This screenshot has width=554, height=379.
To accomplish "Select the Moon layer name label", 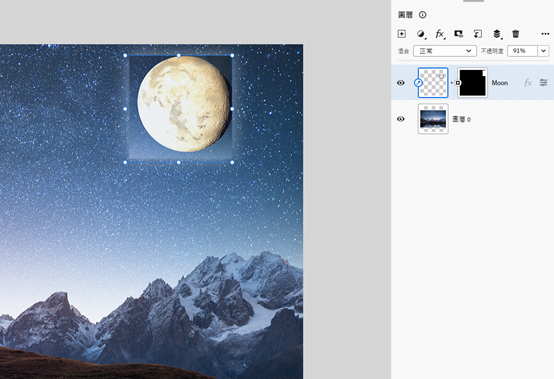I will click(500, 83).
